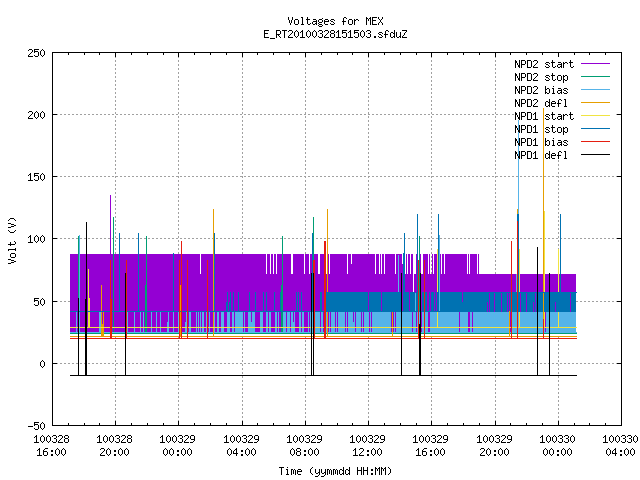Click the black NPD1 defl legend line

(x=595, y=155)
